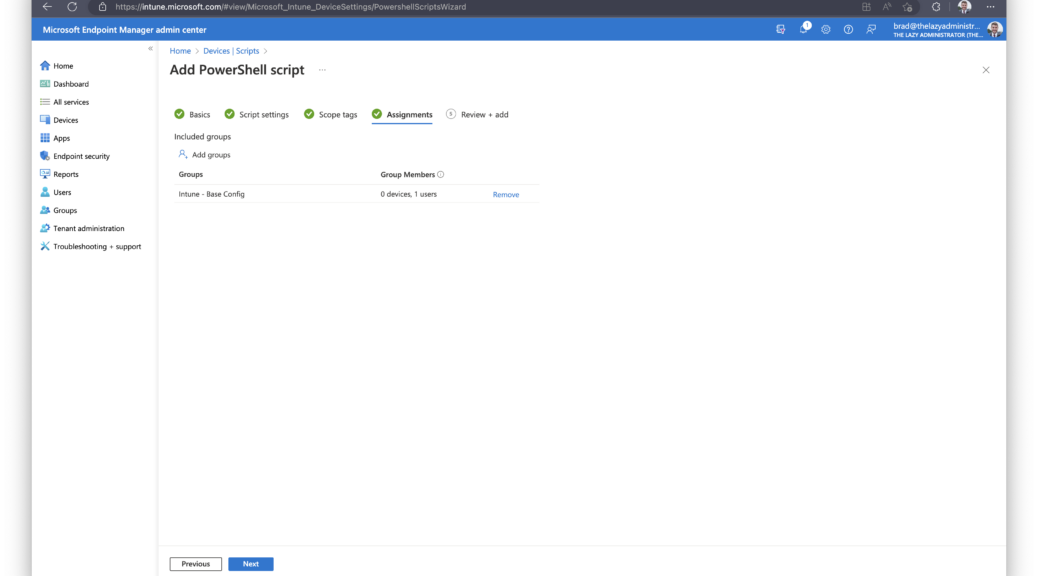Click the Group Members column header

[x=408, y=175]
